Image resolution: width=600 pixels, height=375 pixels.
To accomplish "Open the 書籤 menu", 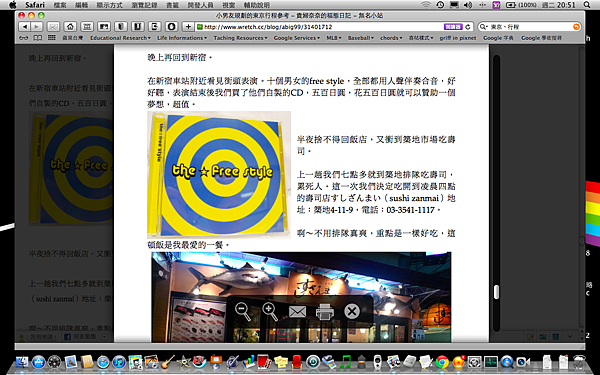I will pos(173,5).
